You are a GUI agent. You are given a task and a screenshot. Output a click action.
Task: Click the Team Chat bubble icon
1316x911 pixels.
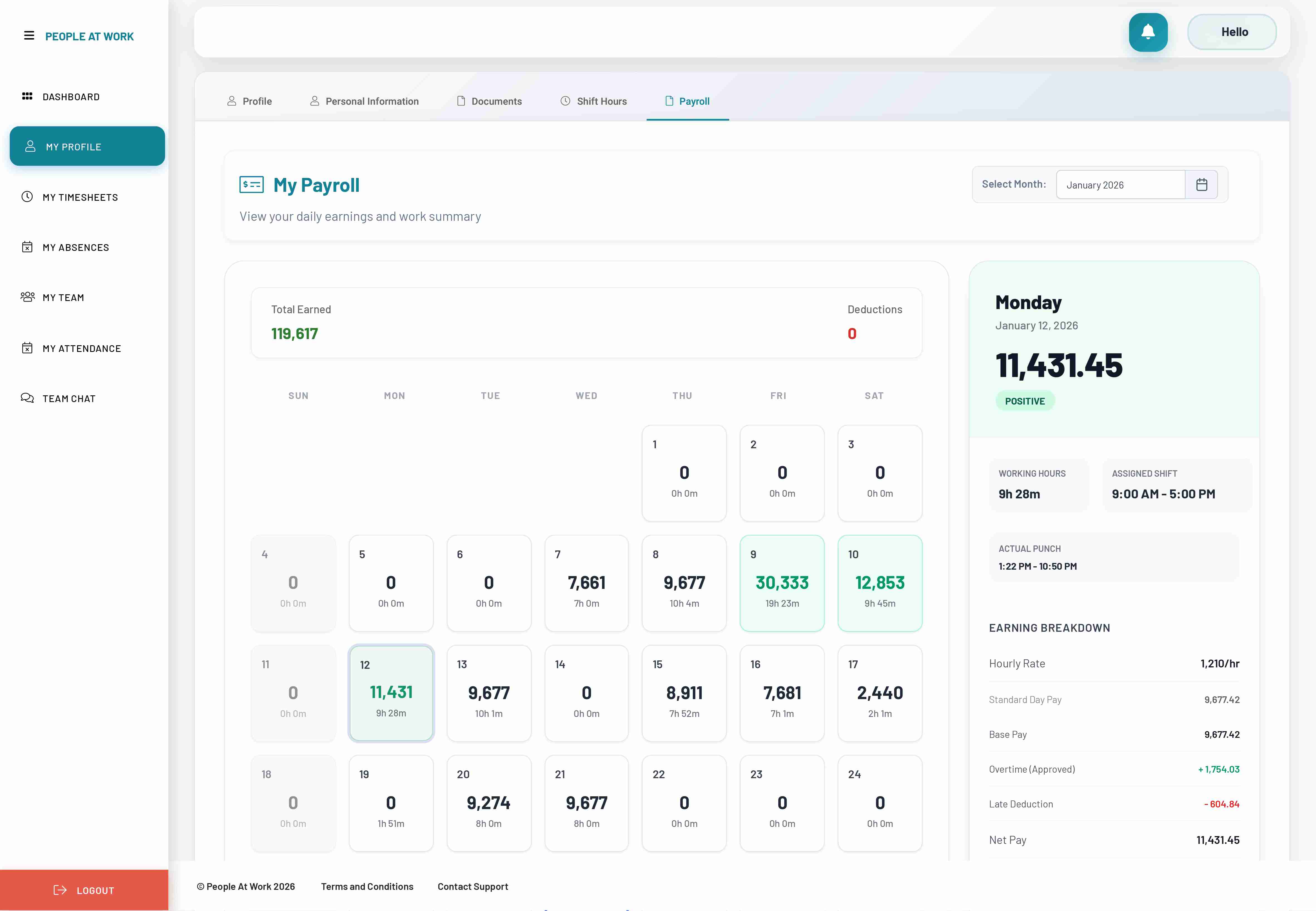[x=27, y=398]
